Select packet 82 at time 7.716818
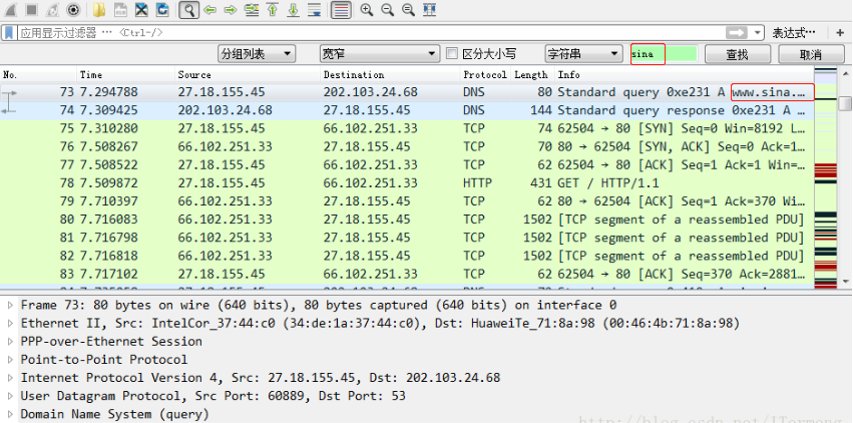Viewport: 853px width, 423px height. pyautogui.click(x=407, y=256)
